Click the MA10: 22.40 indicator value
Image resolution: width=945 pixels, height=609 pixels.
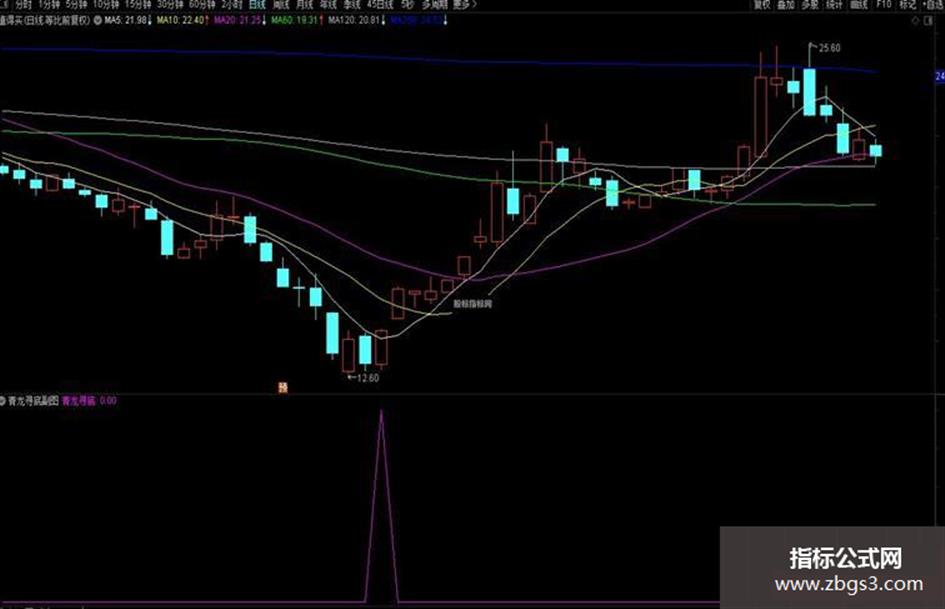(183, 21)
